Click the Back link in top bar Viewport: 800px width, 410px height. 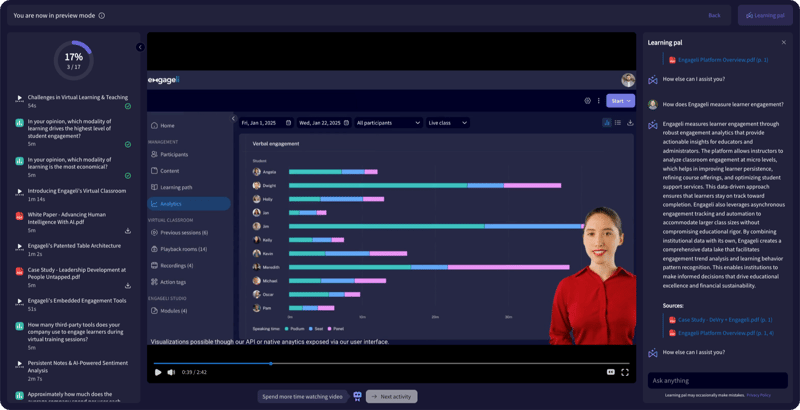pyautogui.click(x=714, y=15)
